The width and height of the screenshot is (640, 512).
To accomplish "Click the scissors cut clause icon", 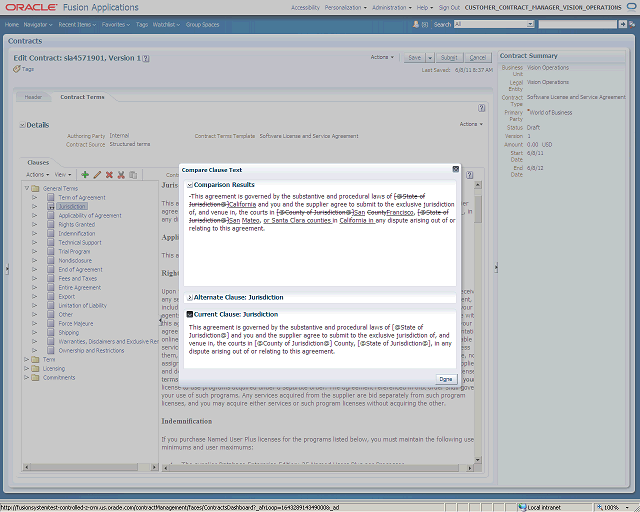I will pyautogui.click(x=121, y=175).
